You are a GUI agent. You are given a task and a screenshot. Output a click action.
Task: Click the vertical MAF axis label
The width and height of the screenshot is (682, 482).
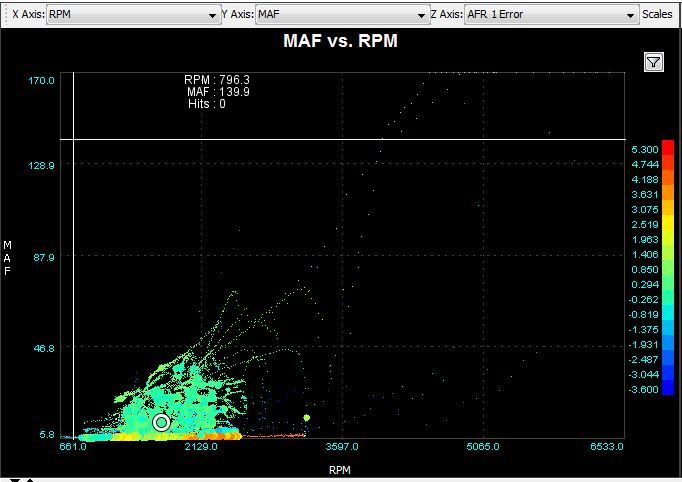(x=7, y=258)
